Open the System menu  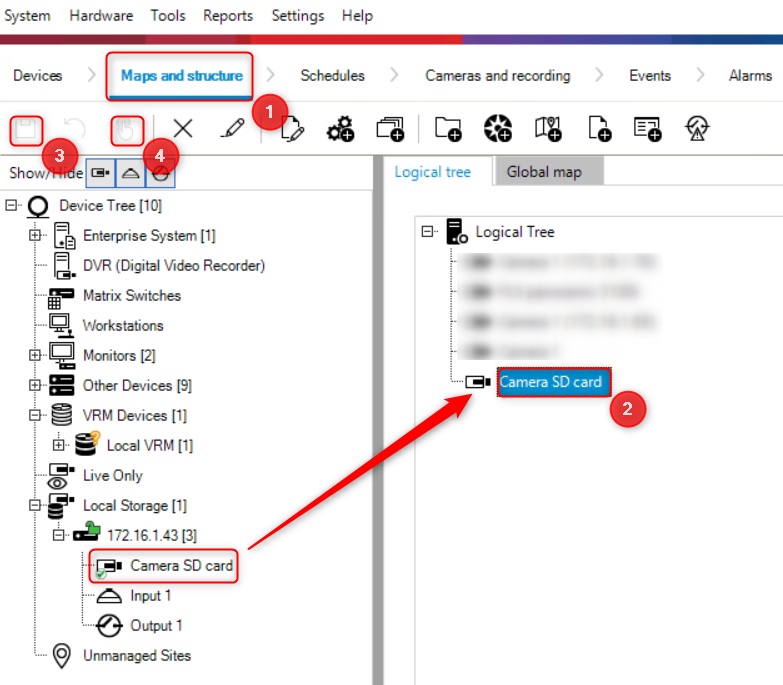(x=27, y=15)
